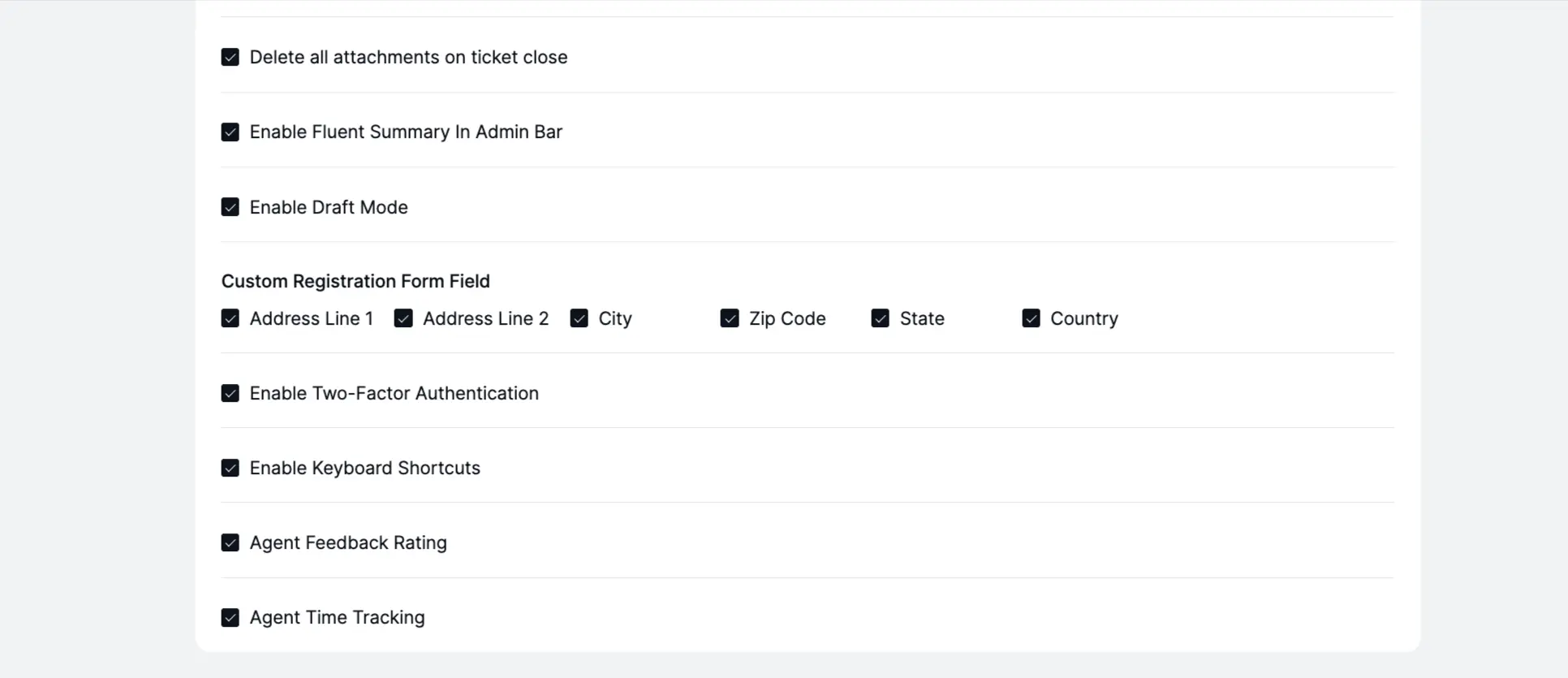Click the "Agent Feedback Rating" label text

[x=347, y=542]
